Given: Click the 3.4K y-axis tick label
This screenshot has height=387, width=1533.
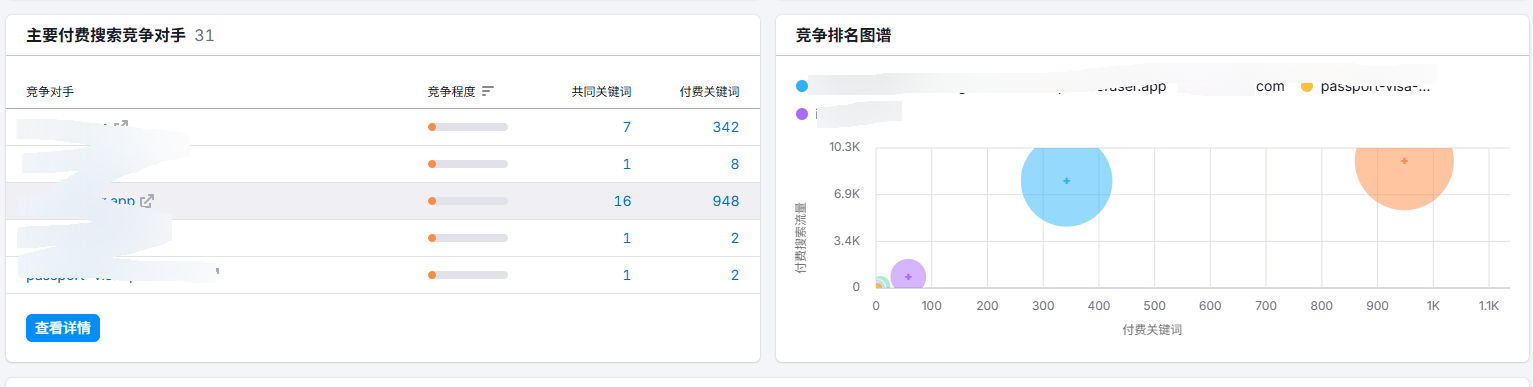Looking at the screenshot, I should 847,240.
